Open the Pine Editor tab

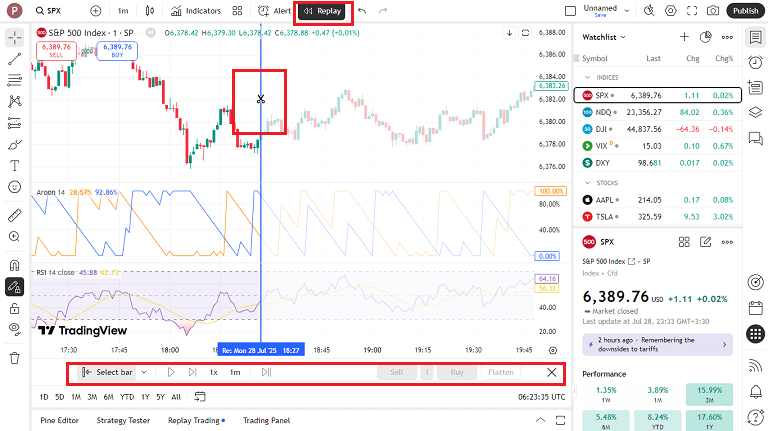(x=60, y=420)
